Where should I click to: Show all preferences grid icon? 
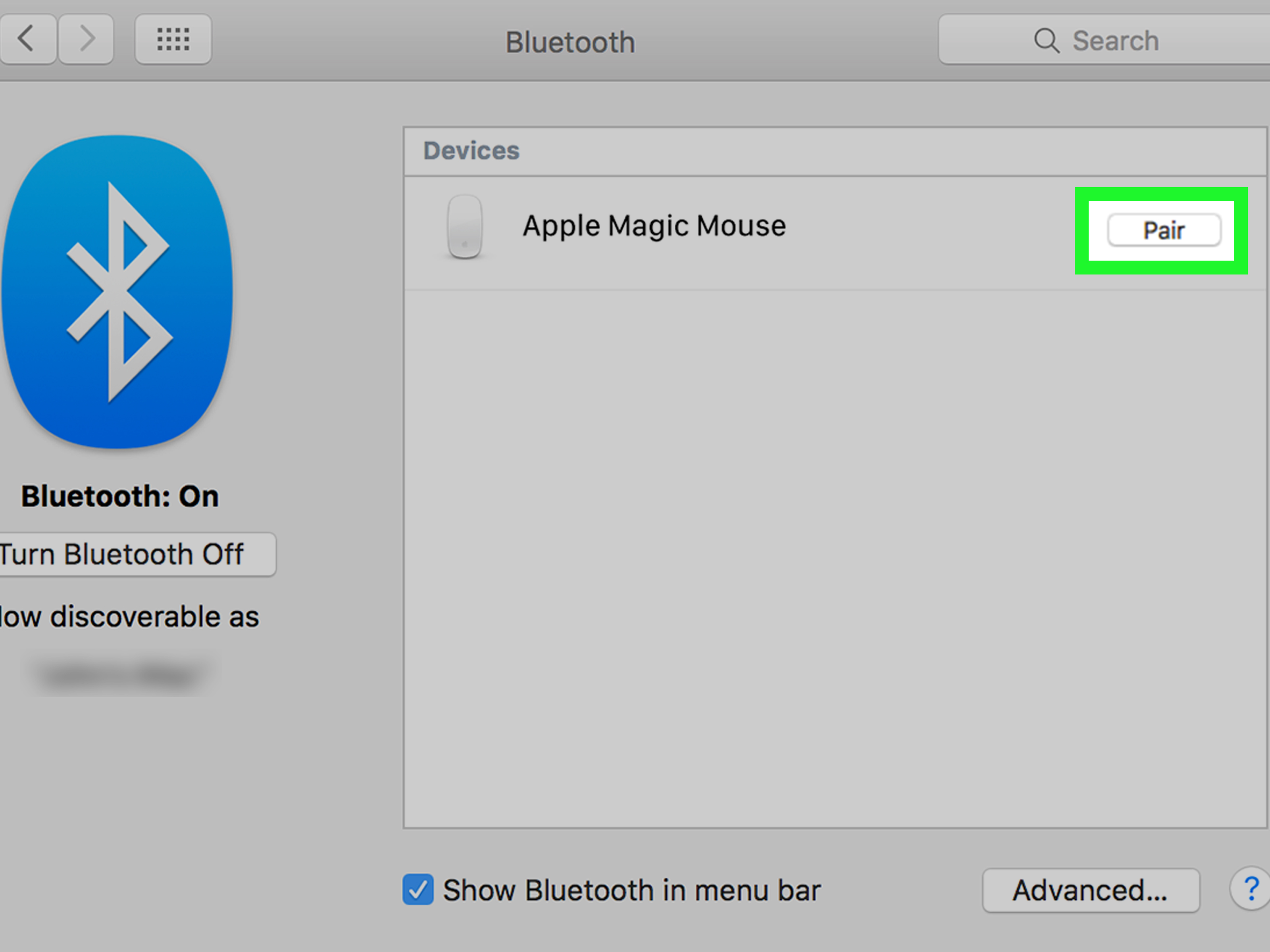(173, 40)
